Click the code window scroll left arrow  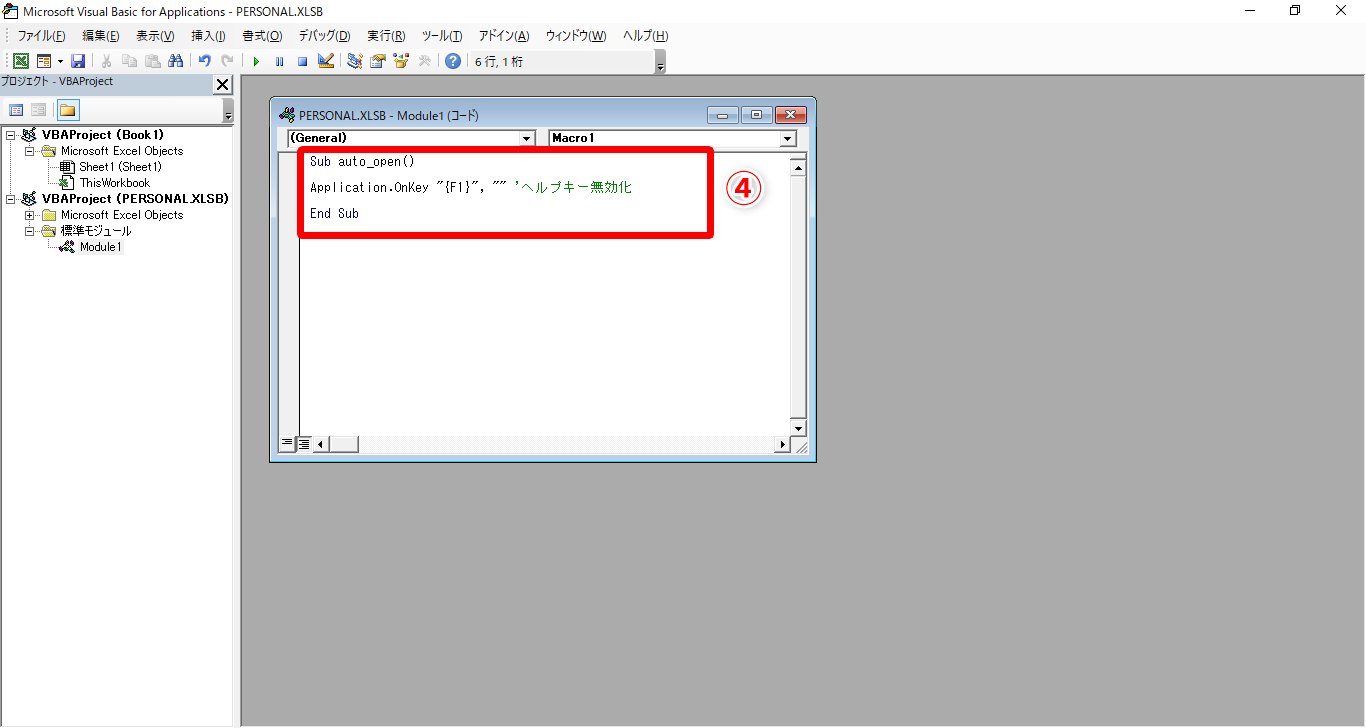pyautogui.click(x=321, y=444)
